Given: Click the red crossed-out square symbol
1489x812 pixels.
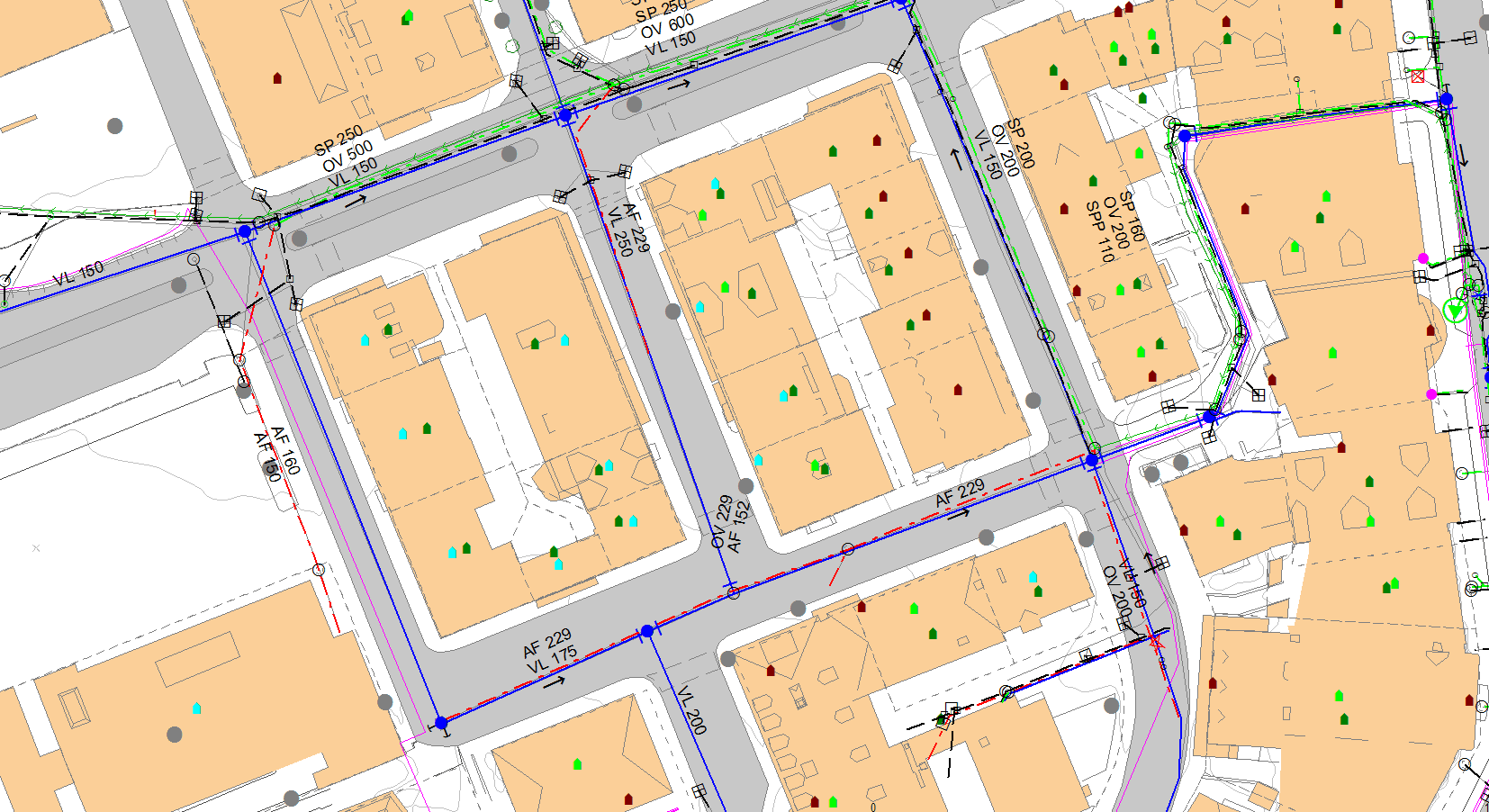Looking at the screenshot, I should point(1418,77).
